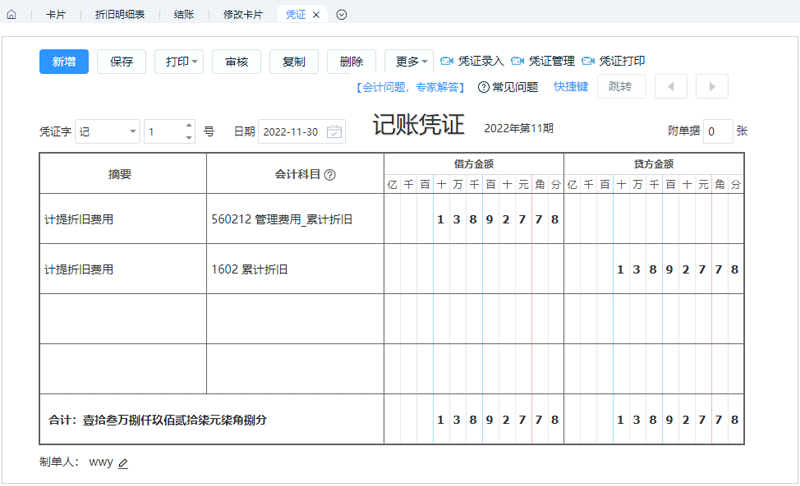Image resolution: width=800 pixels, height=486 pixels.
Task: Click the video icon beside 凭证管理
Action: (517, 61)
